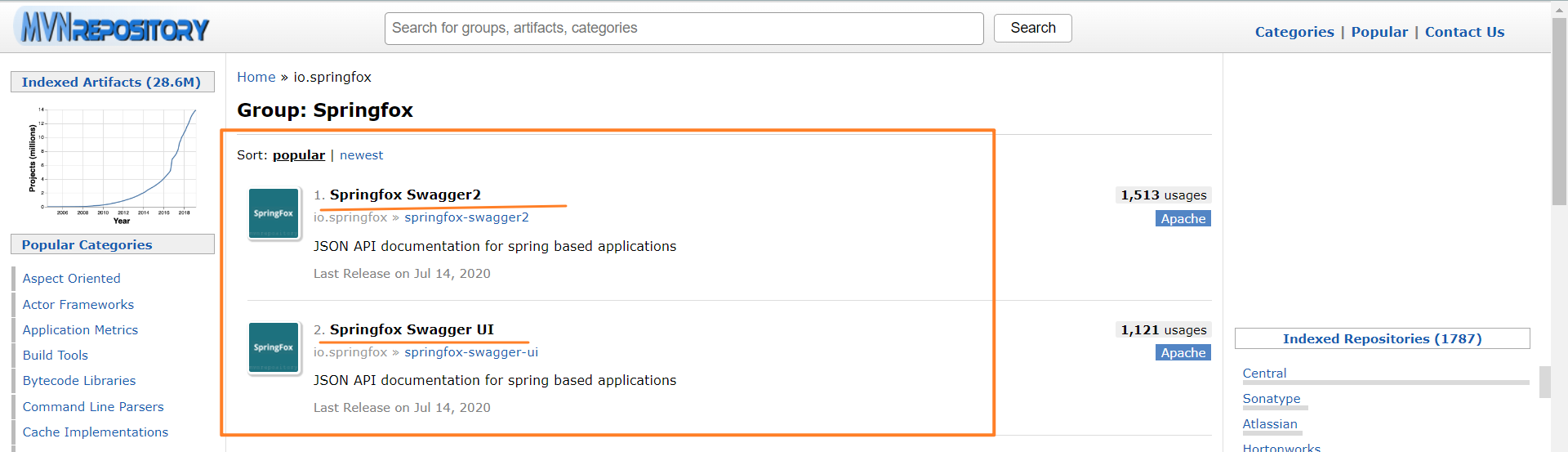This screenshot has height=452, width=1568.
Task: Open the Indexed Repositories (1787) header
Action: [x=1382, y=338]
